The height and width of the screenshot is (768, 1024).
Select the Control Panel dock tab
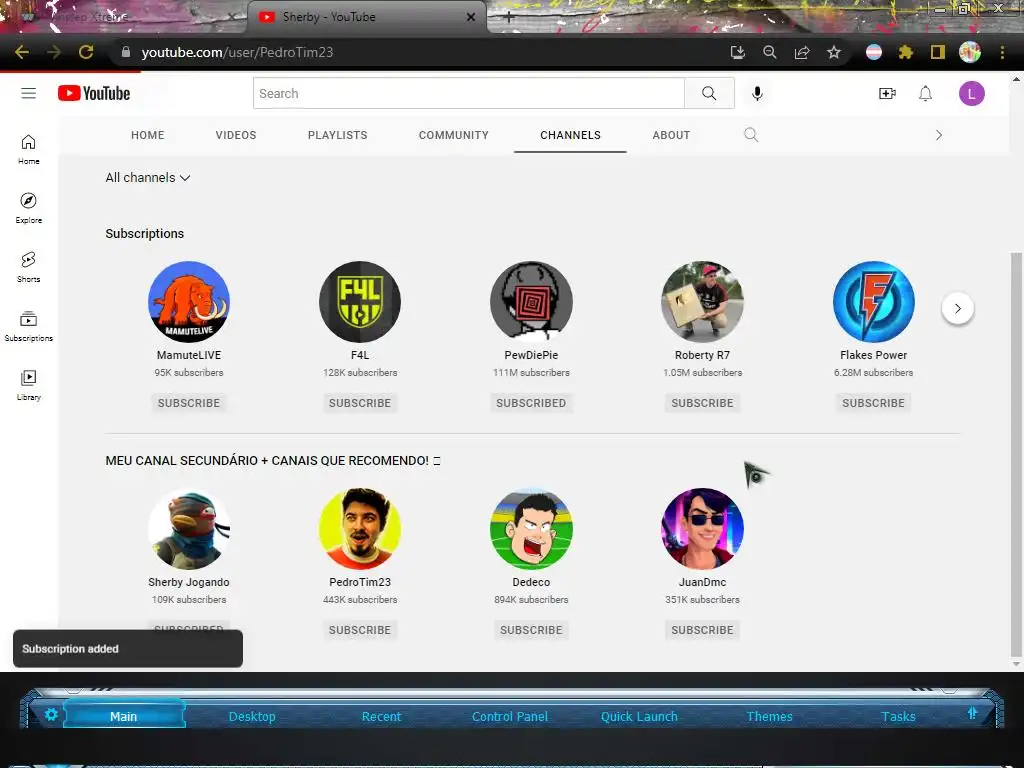click(x=510, y=716)
